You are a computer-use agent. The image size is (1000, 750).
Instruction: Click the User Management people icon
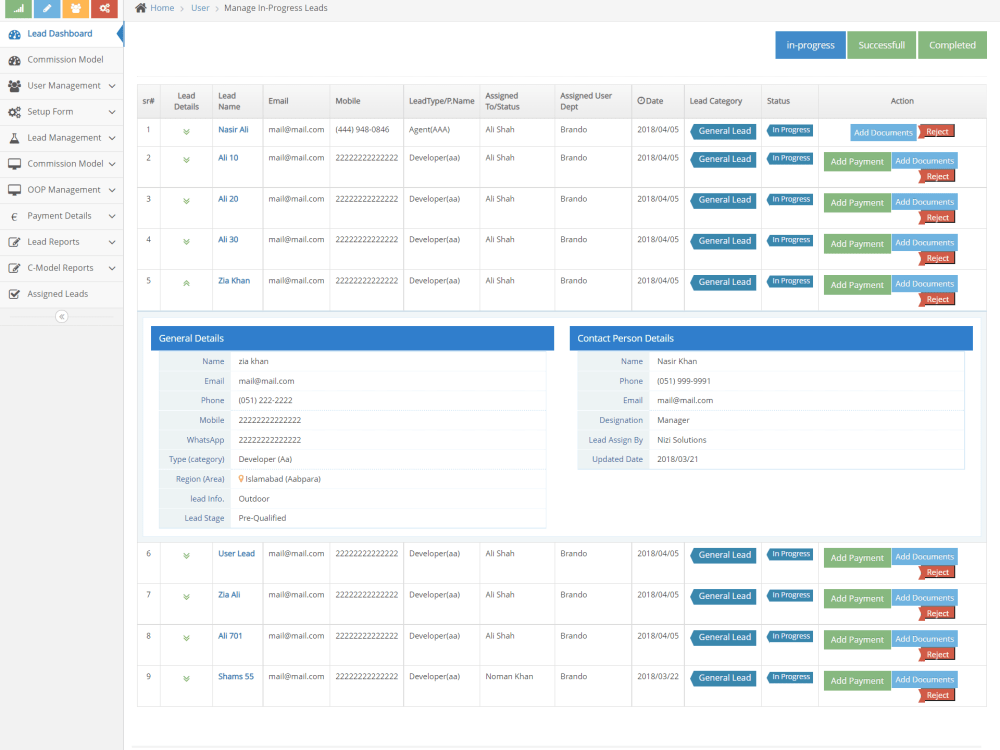point(14,86)
